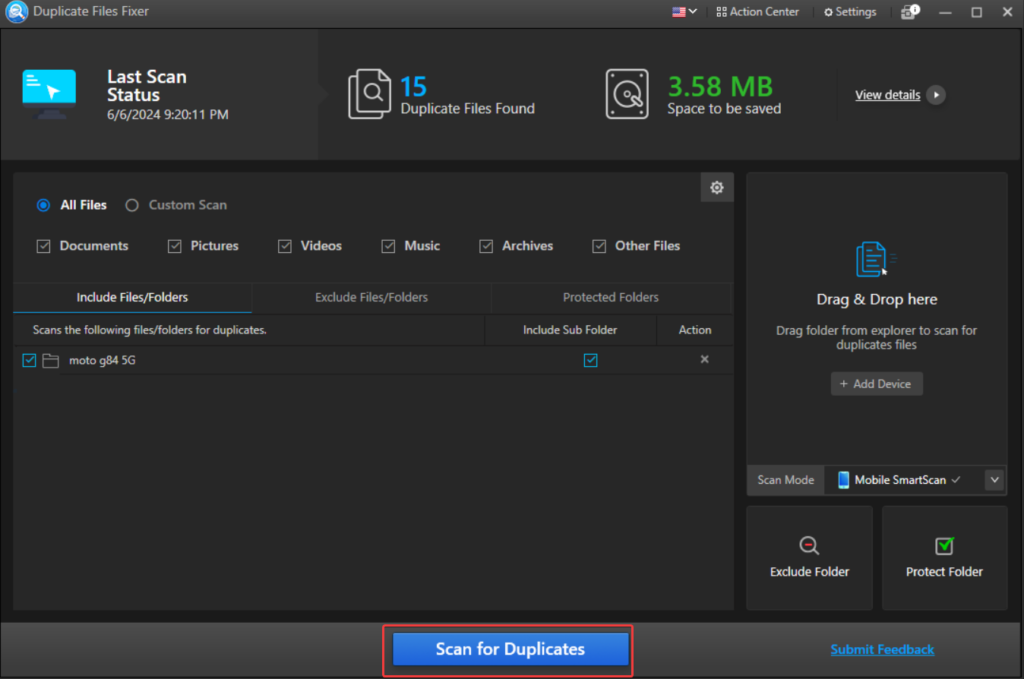Viewport: 1024px width, 679px height.
Task: Switch to the Protected Folders tab
Action: coord(610,297)
